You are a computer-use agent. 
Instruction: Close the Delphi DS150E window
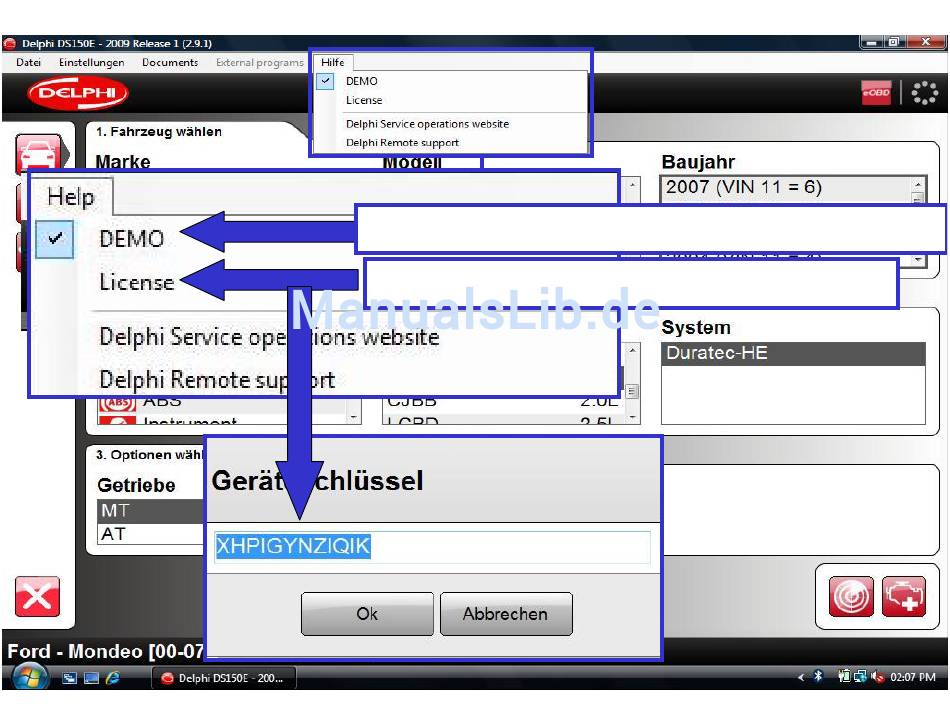click(926, 42)
